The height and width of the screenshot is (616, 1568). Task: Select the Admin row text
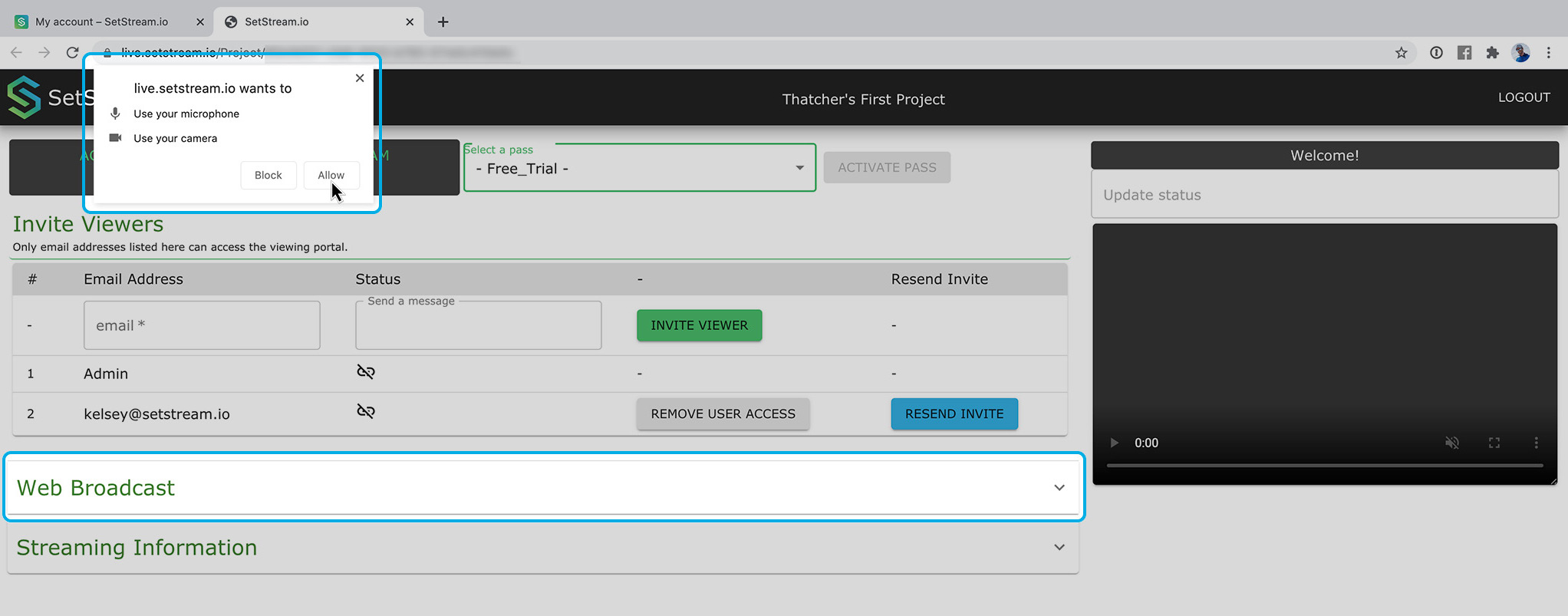coord(106,374)
